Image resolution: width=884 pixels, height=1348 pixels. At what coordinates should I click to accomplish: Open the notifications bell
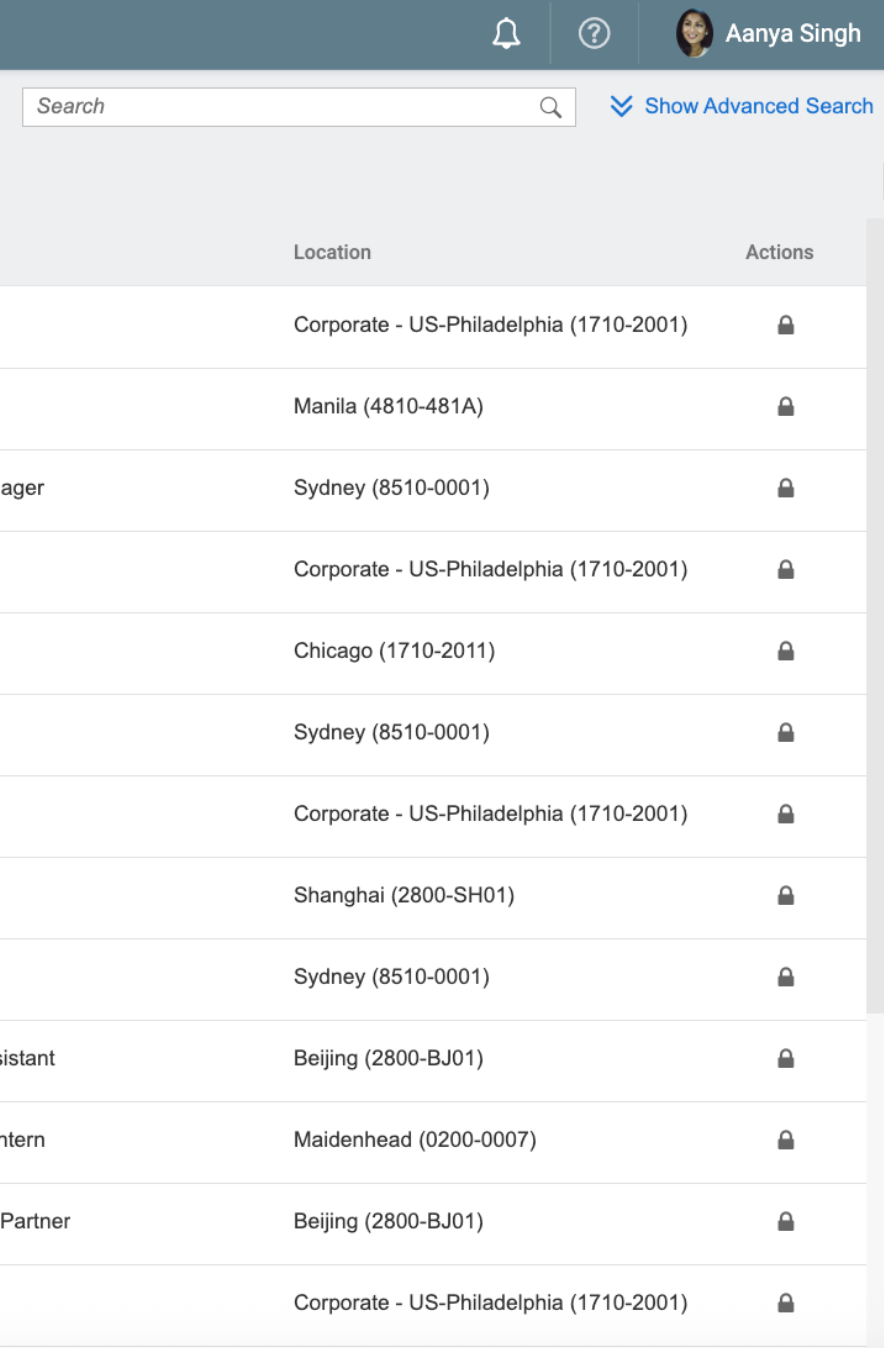(x=507, y=34)
